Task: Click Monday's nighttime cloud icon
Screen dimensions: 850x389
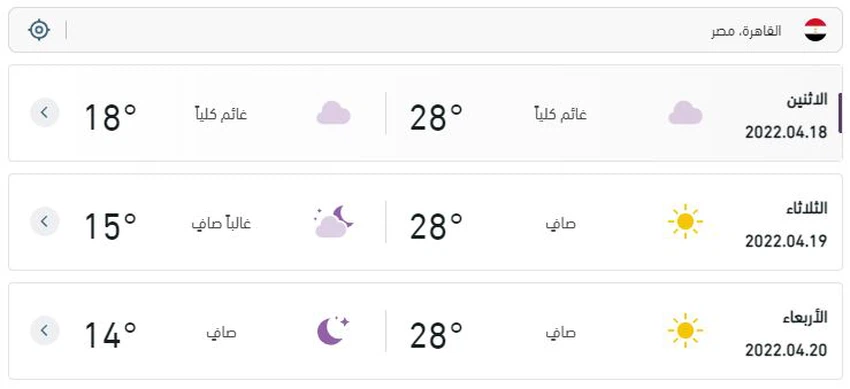Action: coord(333,113)
